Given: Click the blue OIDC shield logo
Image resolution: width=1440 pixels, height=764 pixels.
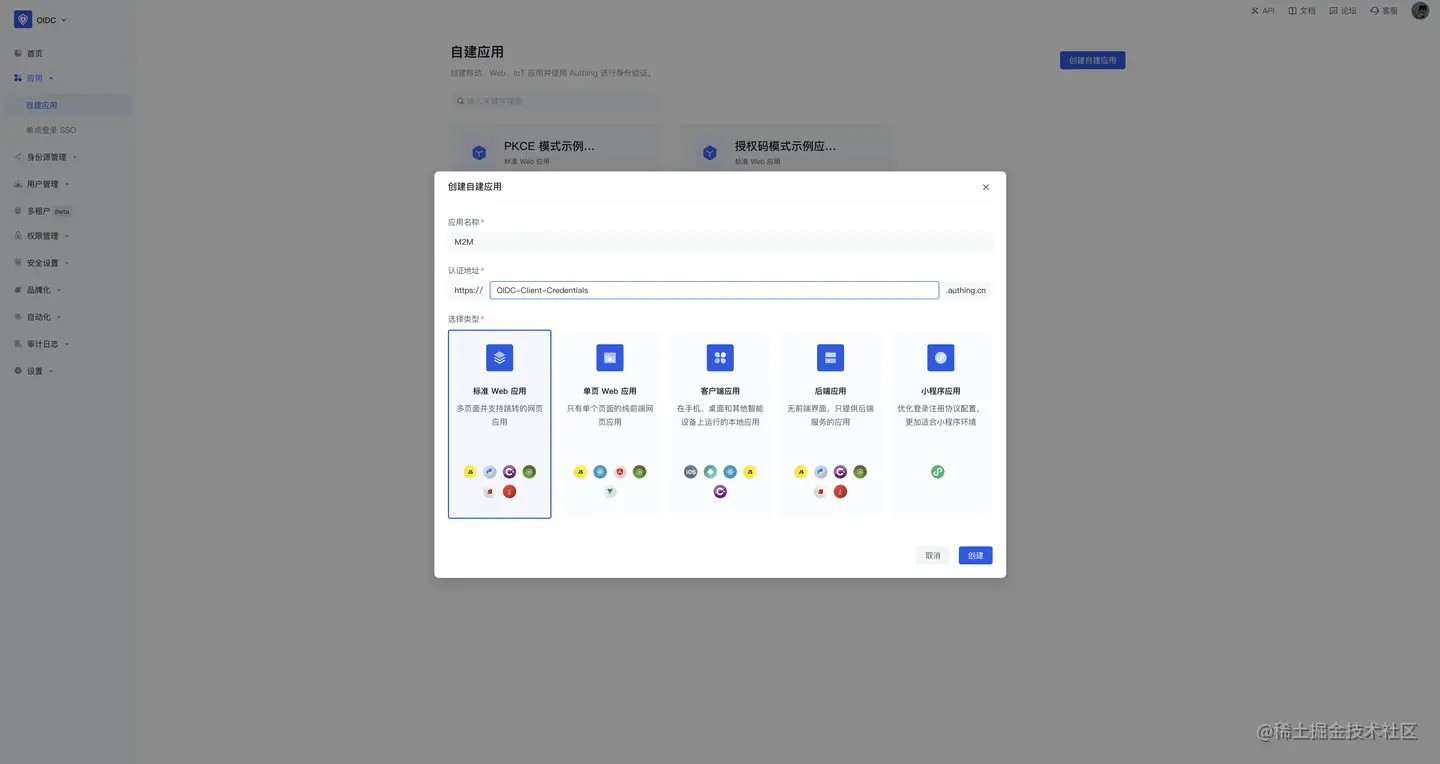Looking at the screenshot, I should (23, 19).
